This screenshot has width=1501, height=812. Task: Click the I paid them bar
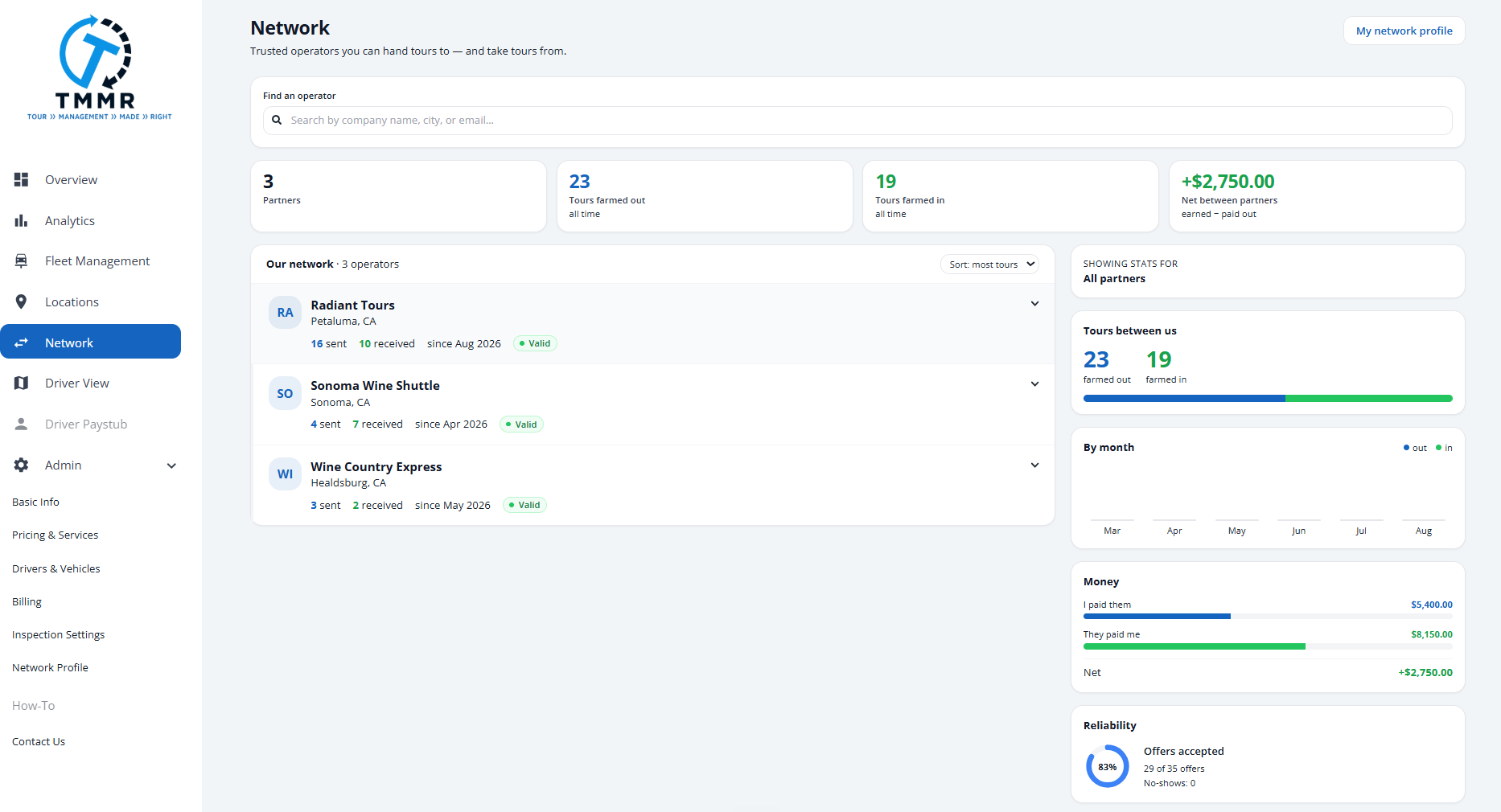(1268, 617)
